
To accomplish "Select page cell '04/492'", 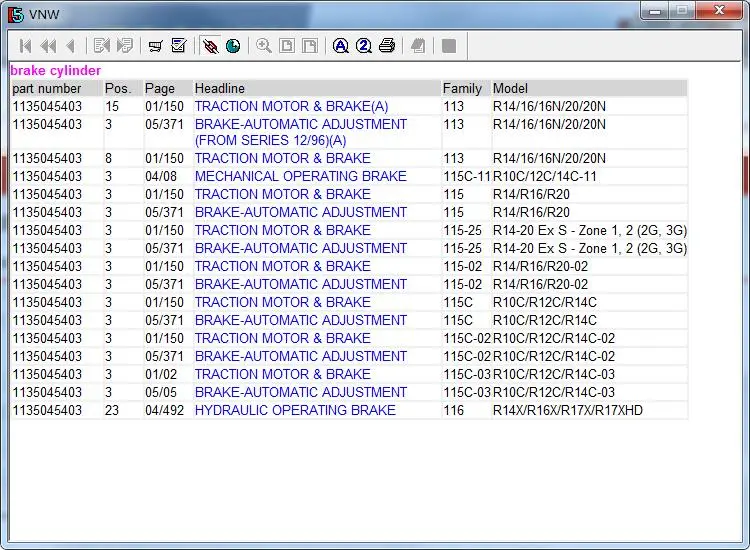I will 164,410.
